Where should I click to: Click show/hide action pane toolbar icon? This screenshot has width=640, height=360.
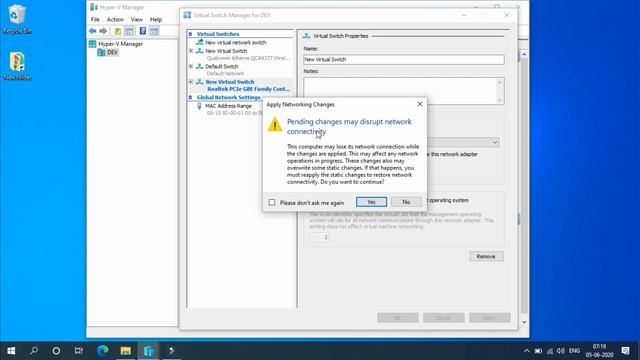pos(154,31)
